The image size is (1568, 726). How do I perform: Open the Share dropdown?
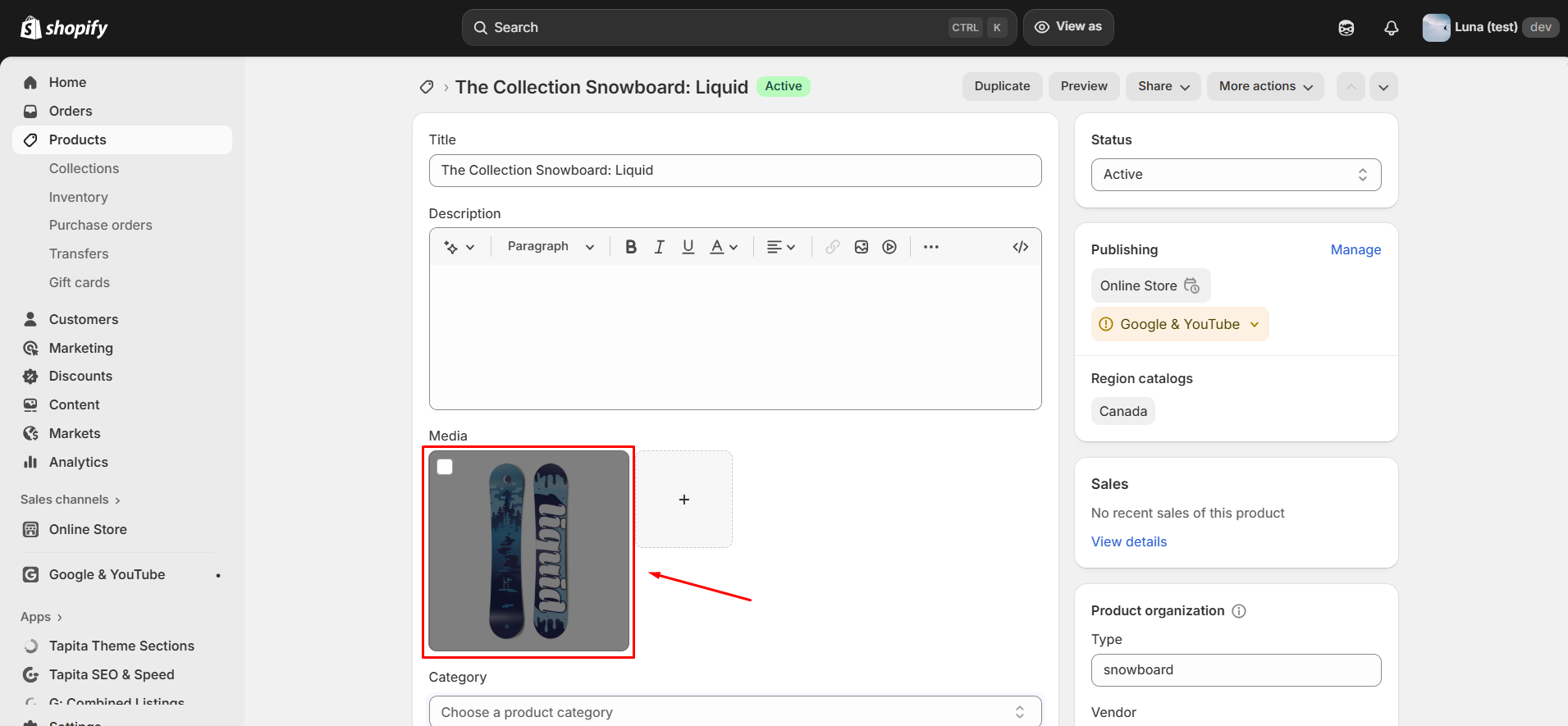[x=1163, y=87]
